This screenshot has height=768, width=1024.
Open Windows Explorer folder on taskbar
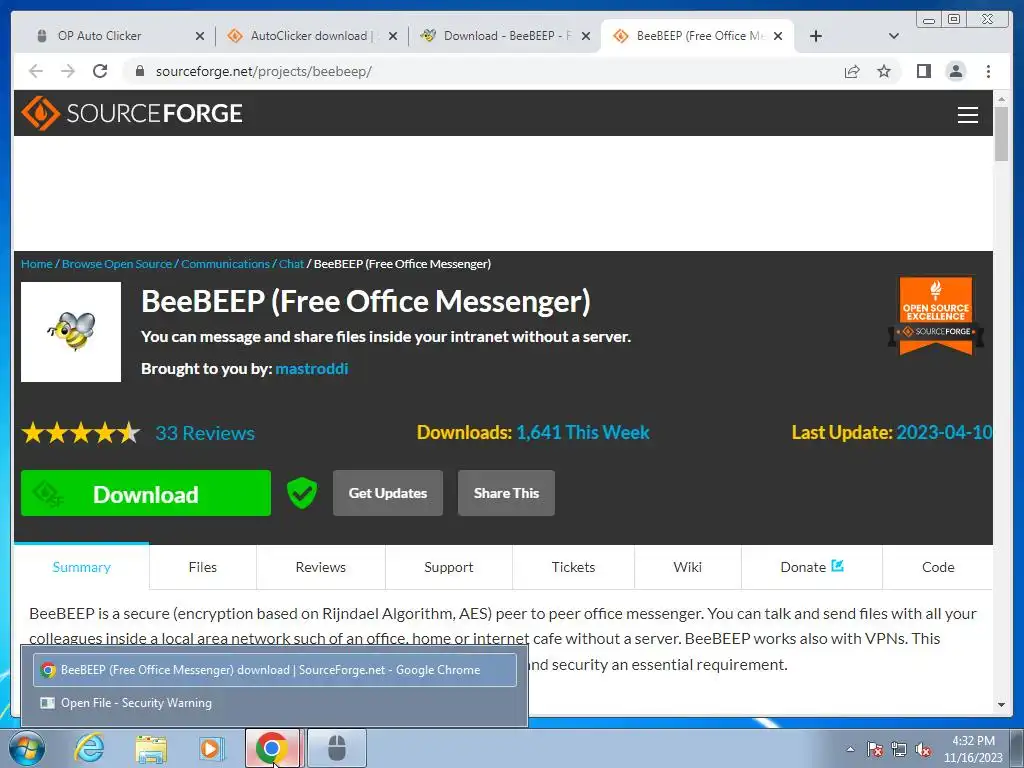coord(151,748)
